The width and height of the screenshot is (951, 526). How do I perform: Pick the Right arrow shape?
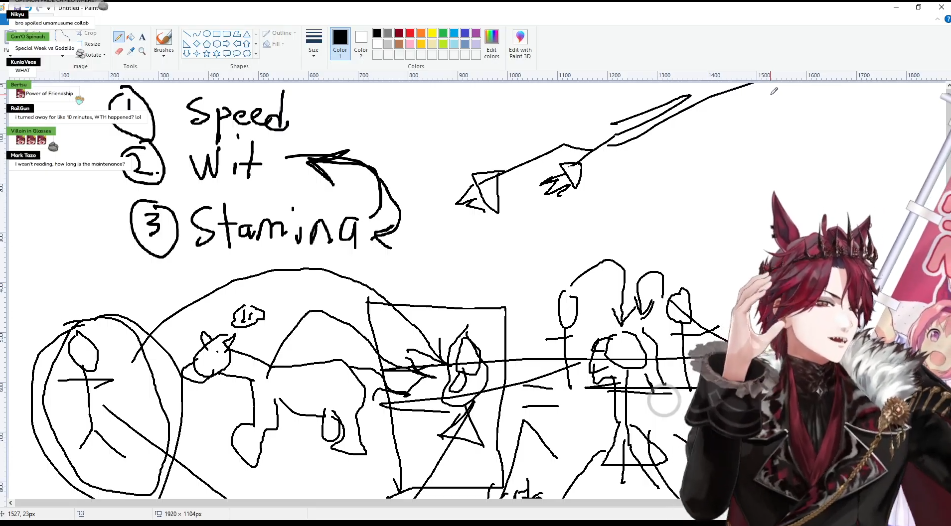tap(226, 44)
